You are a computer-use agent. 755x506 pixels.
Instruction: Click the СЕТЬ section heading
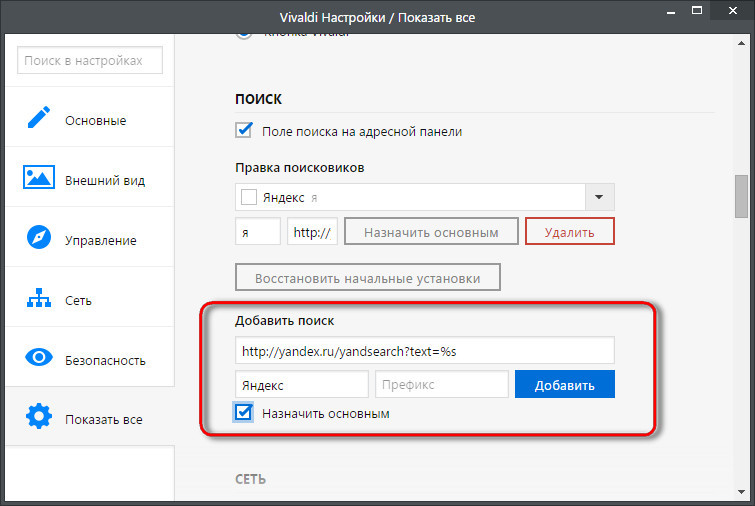pos(250,479)
